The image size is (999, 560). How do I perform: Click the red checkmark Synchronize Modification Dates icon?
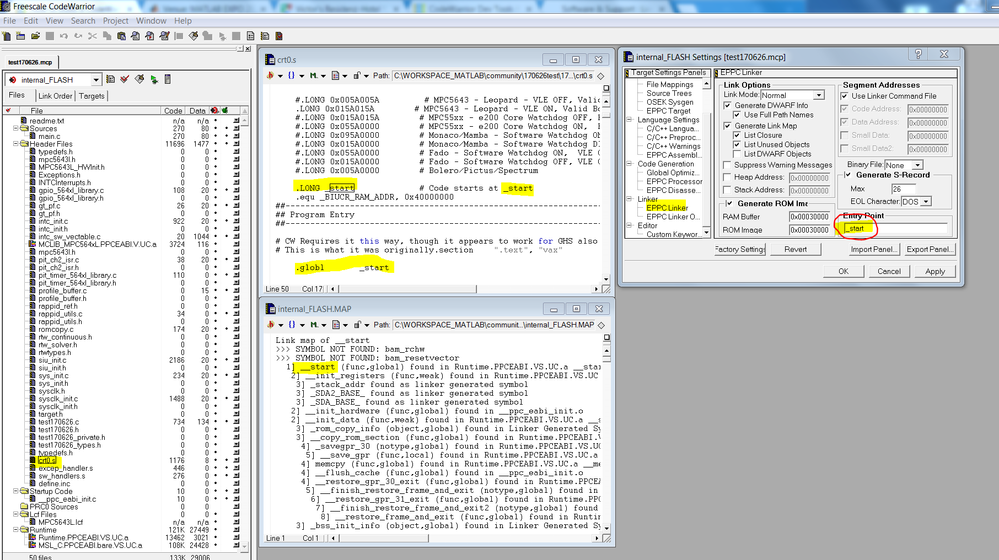(x=125, y=80)
